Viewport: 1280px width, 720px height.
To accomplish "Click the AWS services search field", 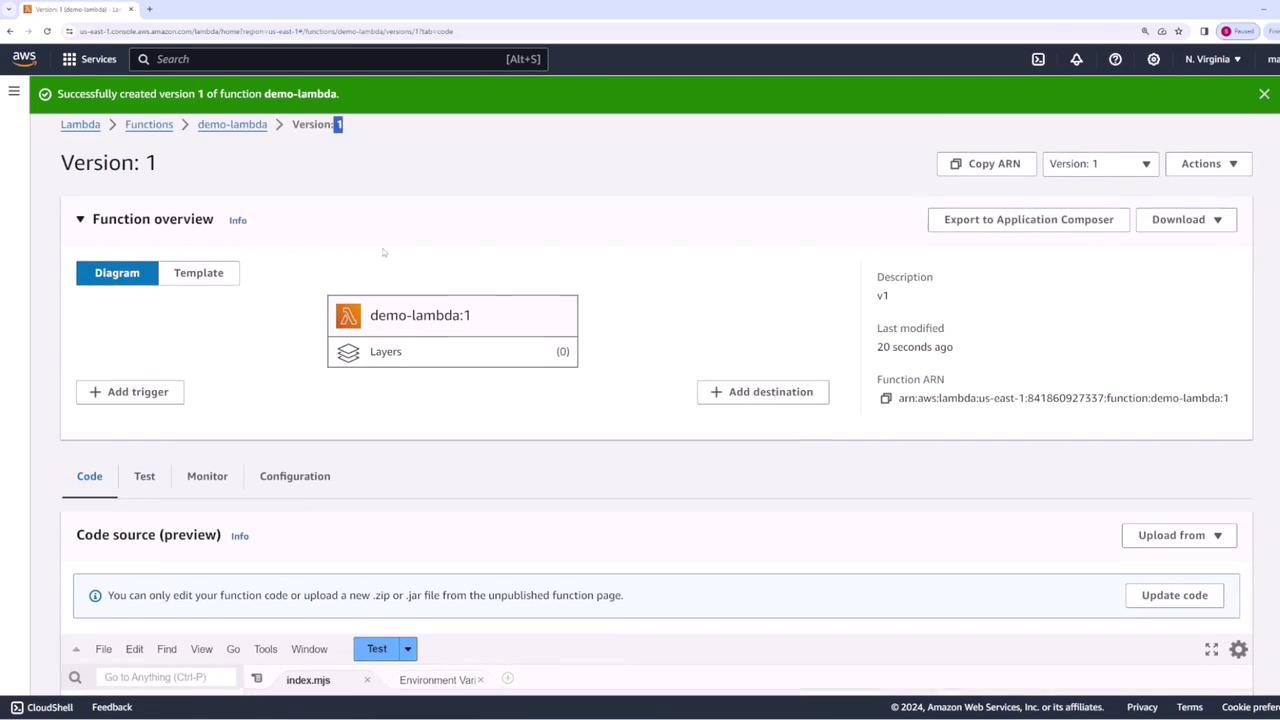I will pyautogui.click(x=338, y=59).
